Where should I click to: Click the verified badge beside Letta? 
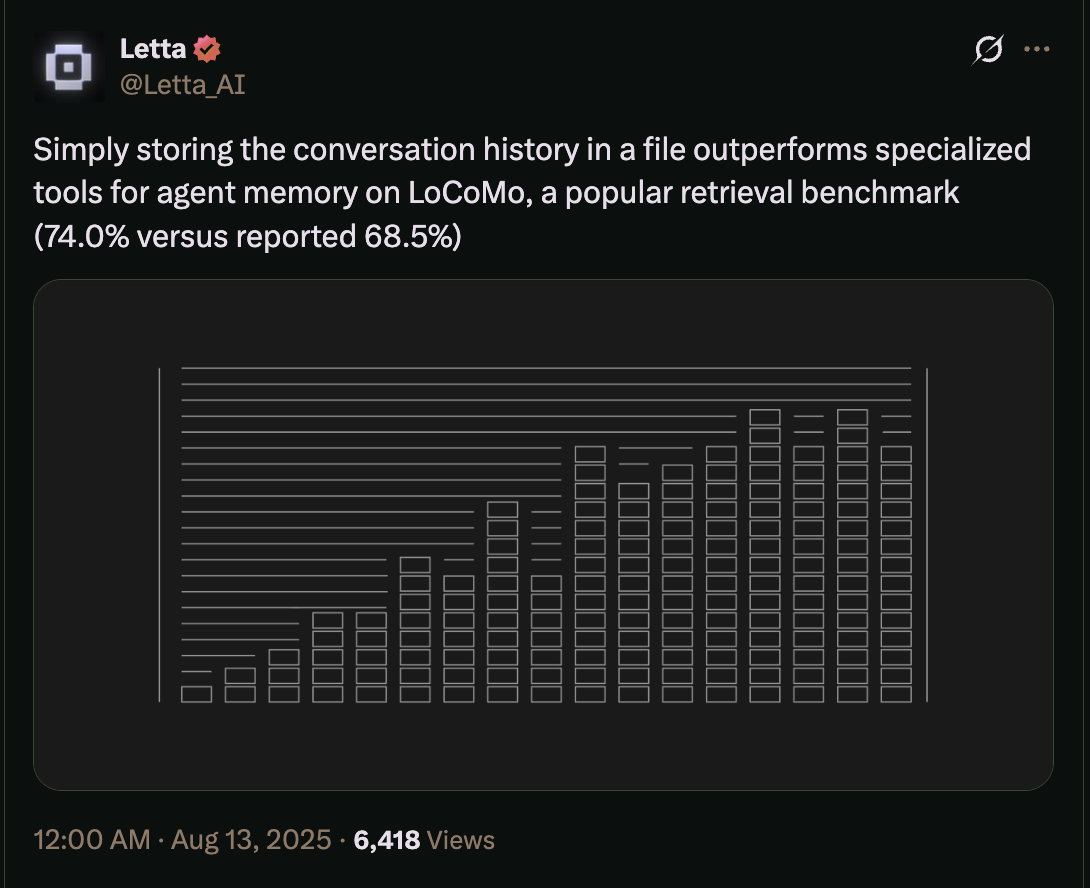pos(206,49)
